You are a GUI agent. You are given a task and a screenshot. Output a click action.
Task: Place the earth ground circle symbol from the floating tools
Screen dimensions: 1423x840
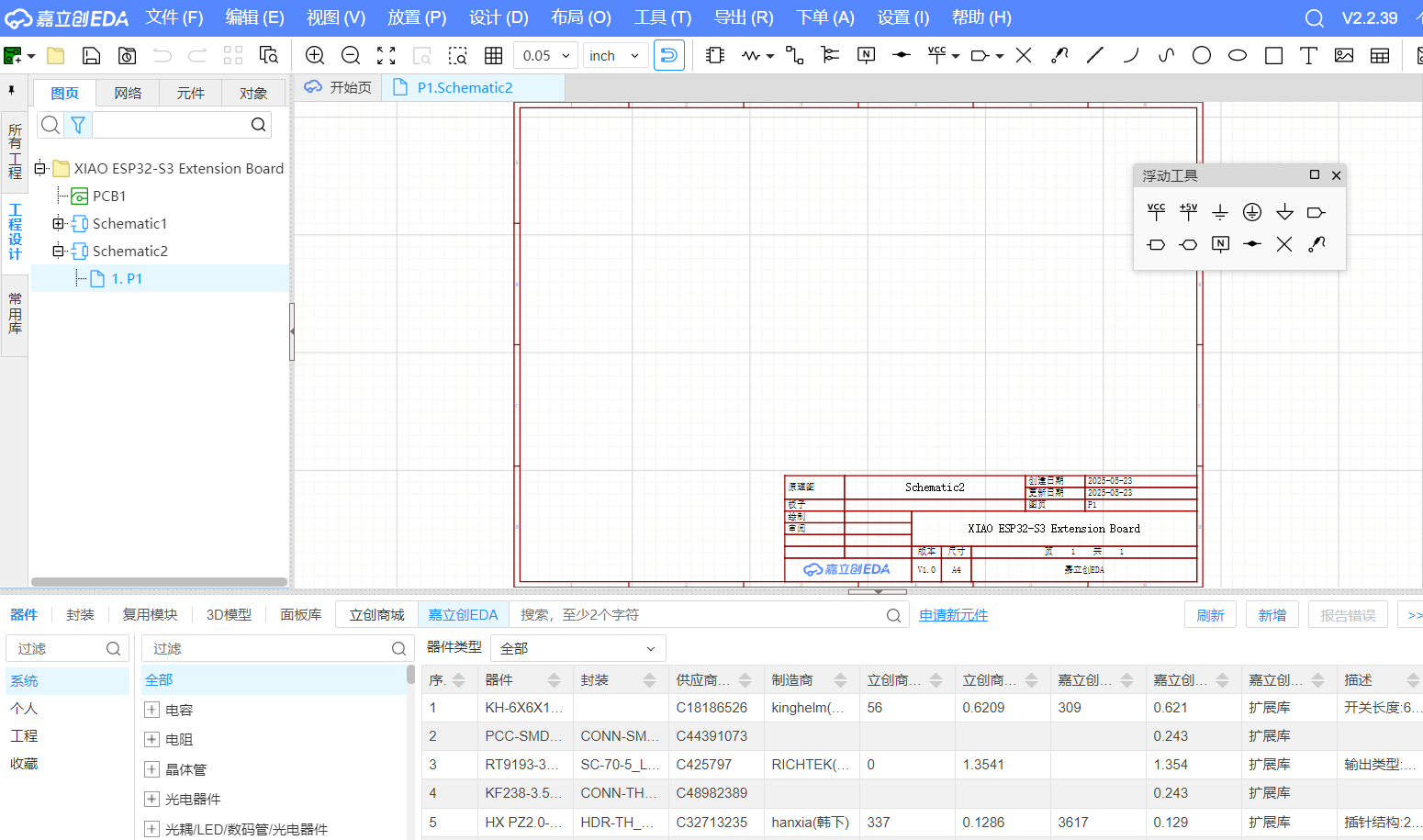(1252, 212)
